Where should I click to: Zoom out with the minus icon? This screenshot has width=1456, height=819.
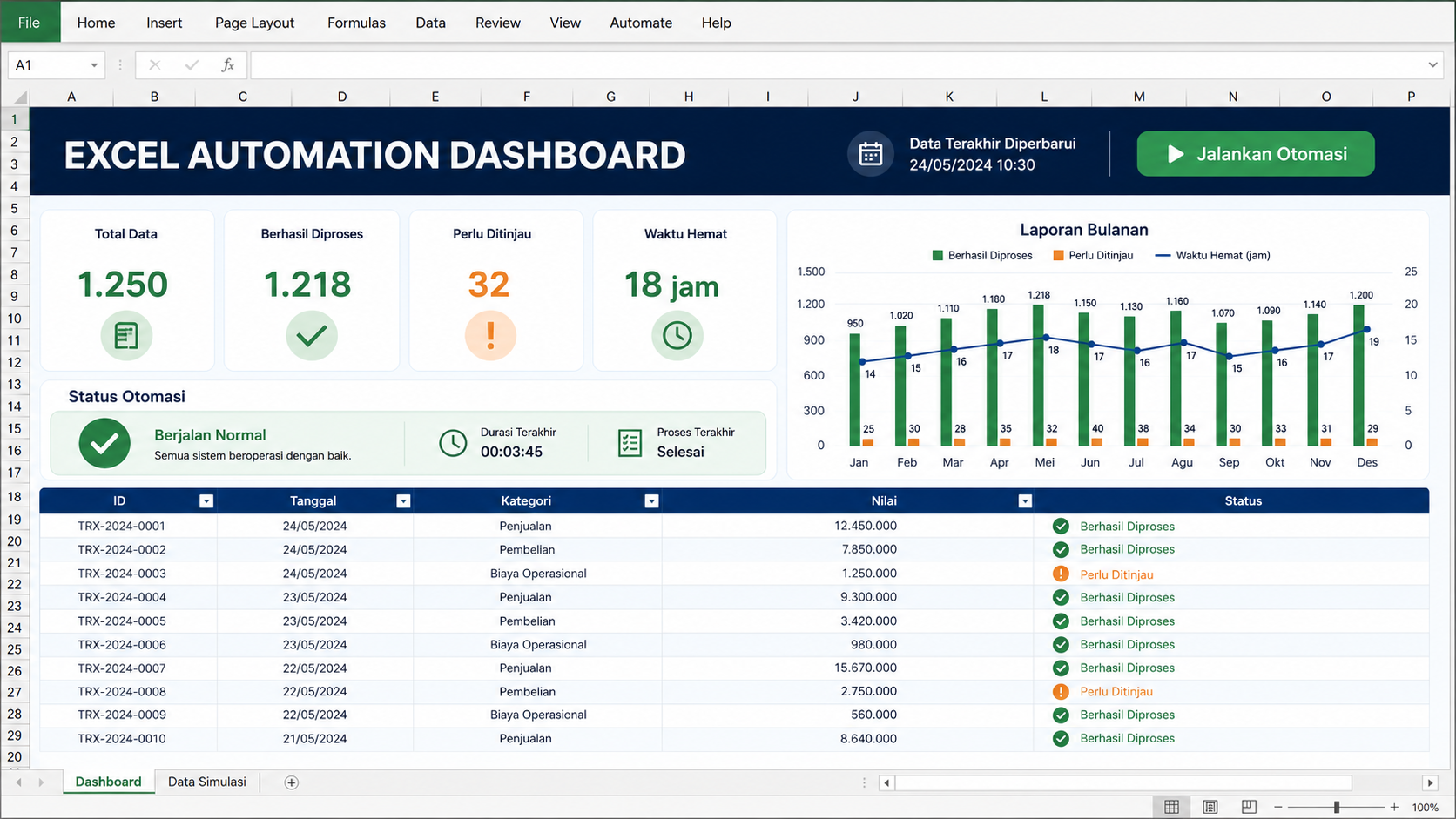[1278, 807]
